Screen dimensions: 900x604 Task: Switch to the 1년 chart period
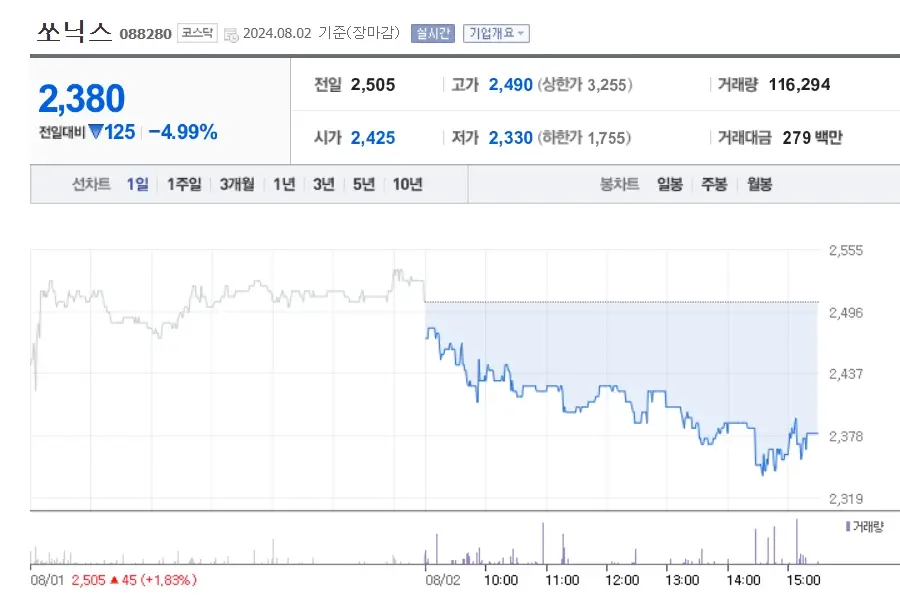286,184
